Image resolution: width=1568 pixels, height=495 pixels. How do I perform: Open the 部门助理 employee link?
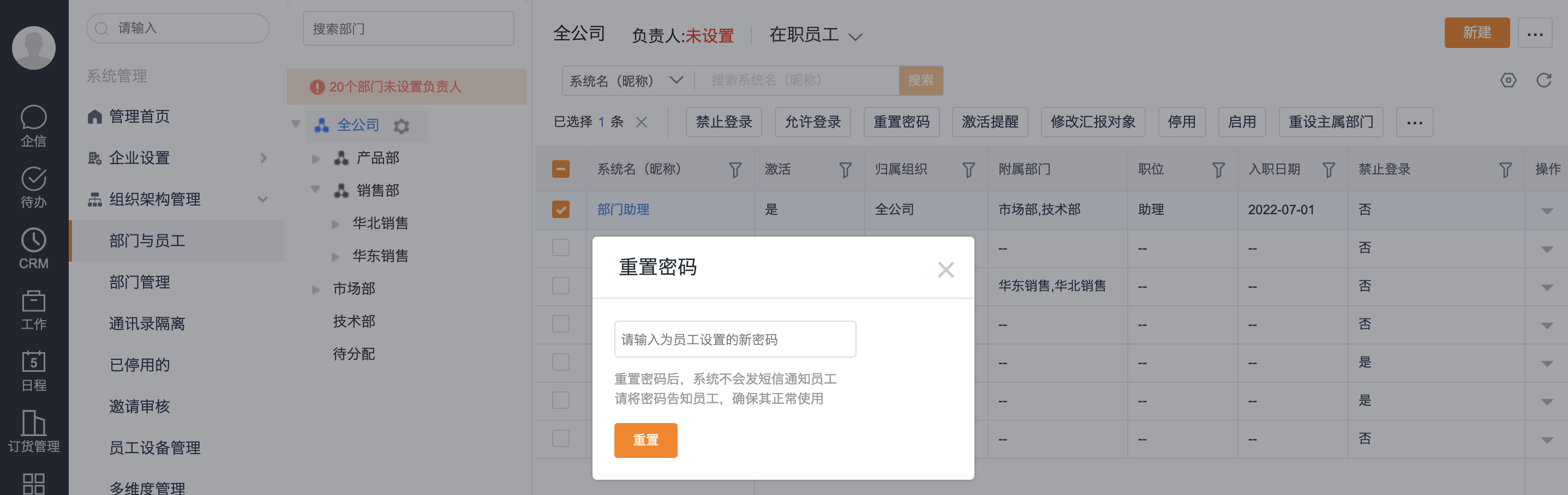[623, 210]
